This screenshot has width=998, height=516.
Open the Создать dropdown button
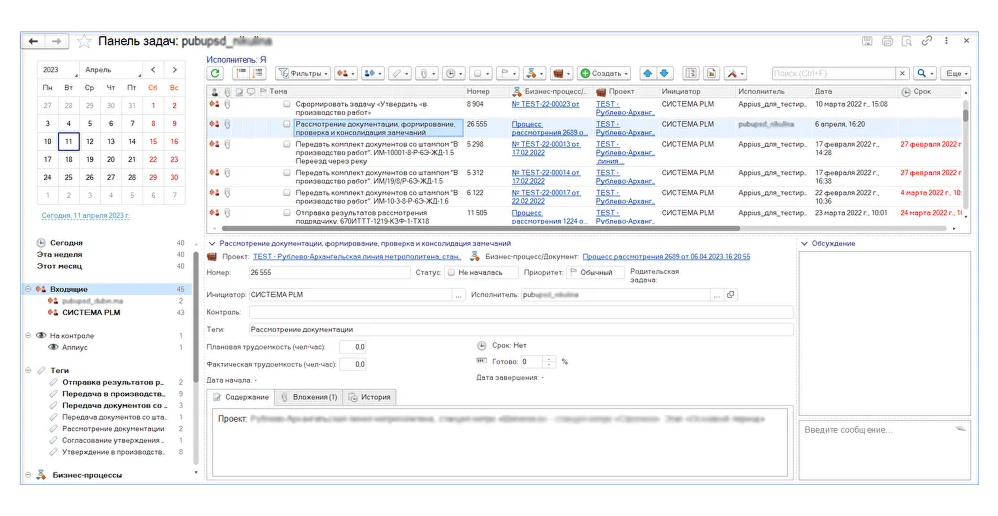604,74
